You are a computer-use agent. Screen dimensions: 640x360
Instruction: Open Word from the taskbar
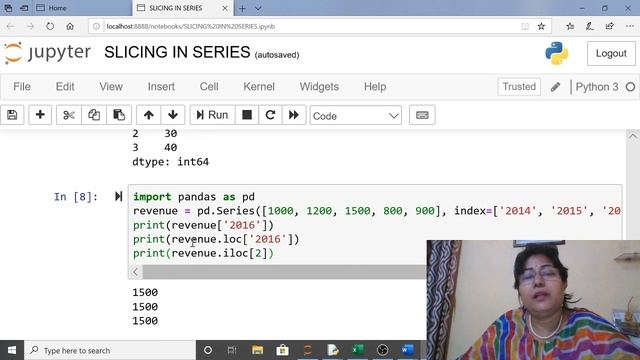[x=407, y=350]
